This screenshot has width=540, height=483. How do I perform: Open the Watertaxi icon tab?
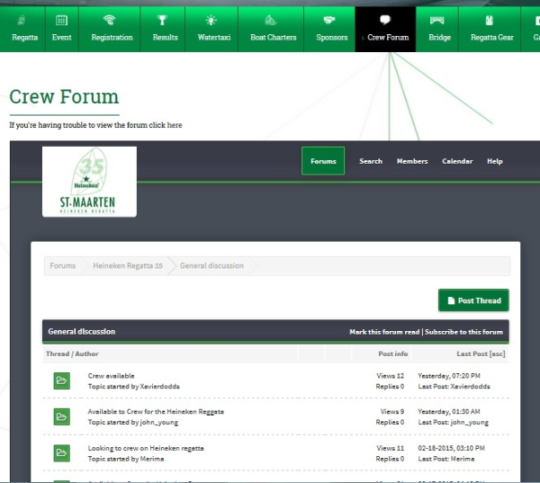coord(211,20)
